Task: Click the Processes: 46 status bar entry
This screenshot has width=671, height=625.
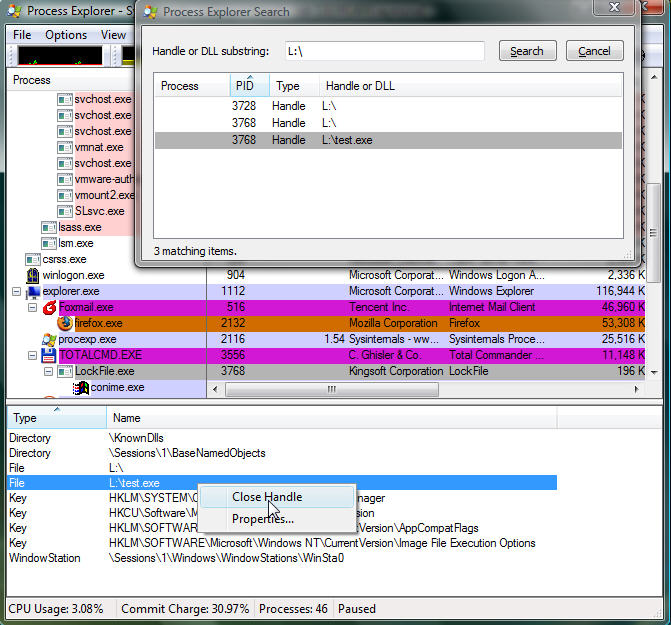Action: point(294,609)
